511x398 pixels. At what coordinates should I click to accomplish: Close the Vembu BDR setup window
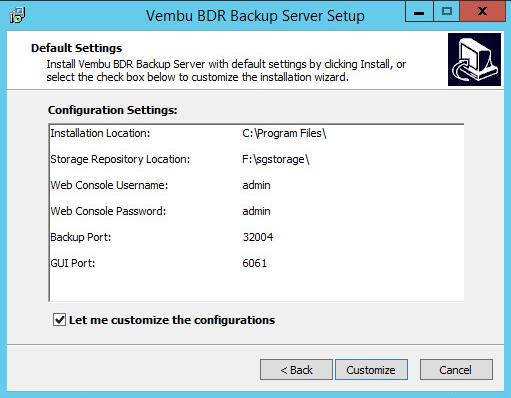483,12
